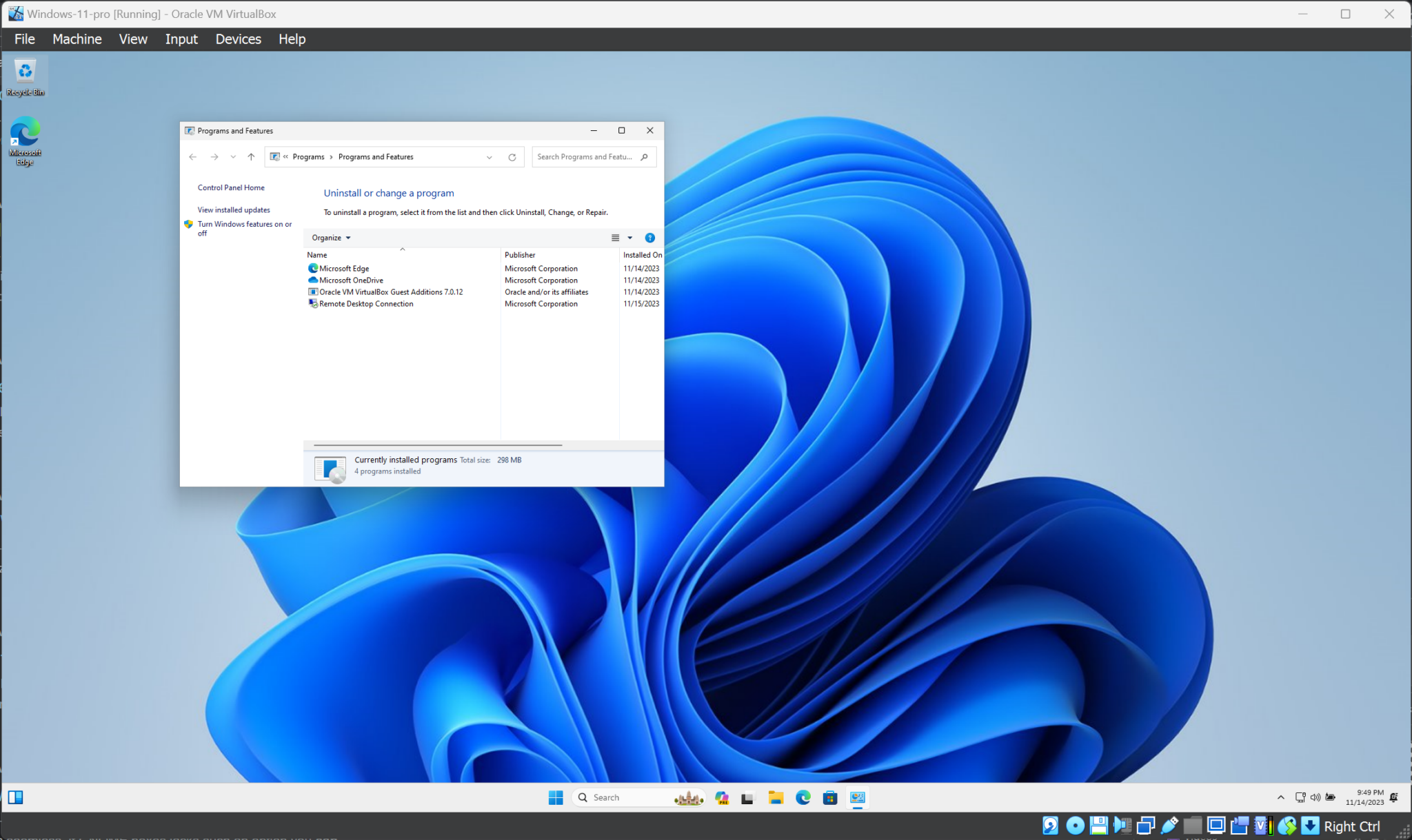Open the Organize dropdown menu
Viewport: 1412px width, 840px height.
pos(330,237)
